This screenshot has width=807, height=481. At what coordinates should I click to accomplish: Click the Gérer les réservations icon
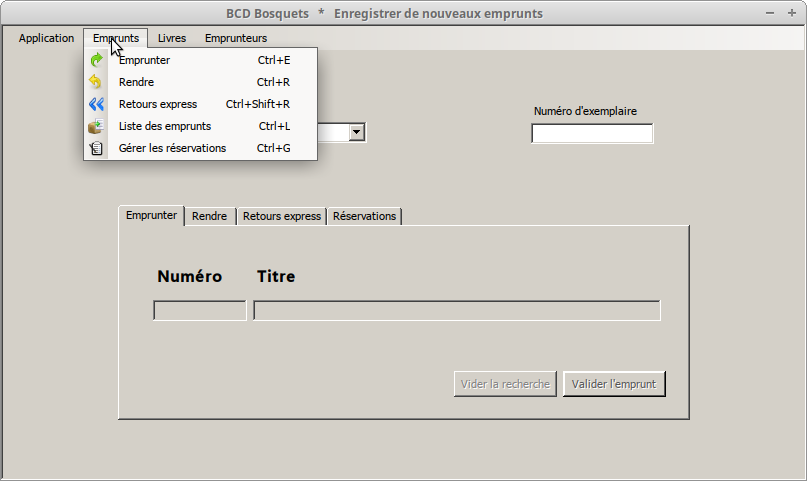click(96, 148)
